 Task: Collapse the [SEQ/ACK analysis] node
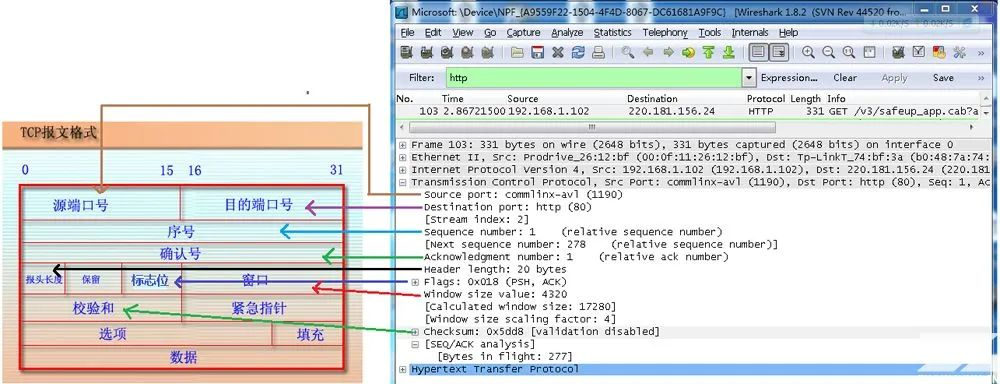(415, 344)
